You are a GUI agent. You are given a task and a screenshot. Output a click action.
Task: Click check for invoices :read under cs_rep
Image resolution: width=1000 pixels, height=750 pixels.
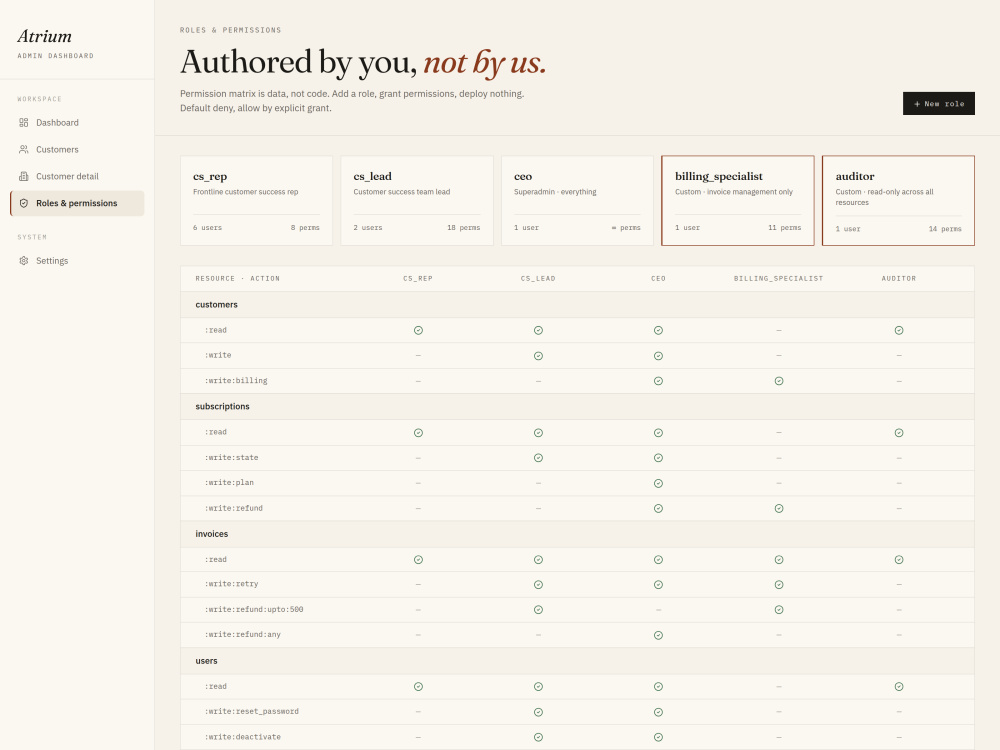(418, 559)
